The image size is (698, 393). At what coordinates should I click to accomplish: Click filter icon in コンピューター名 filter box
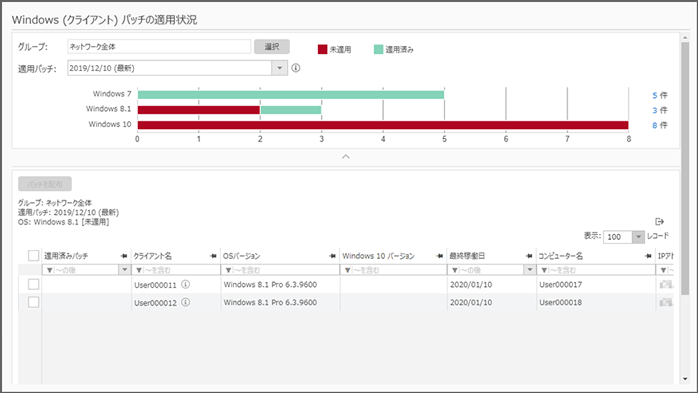point(544,270)
